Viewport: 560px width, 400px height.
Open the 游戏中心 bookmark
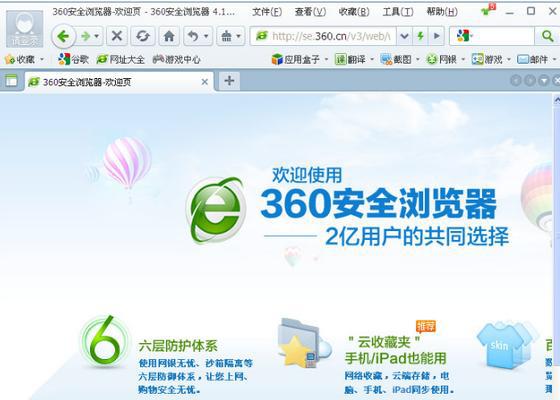coord(176,59)
